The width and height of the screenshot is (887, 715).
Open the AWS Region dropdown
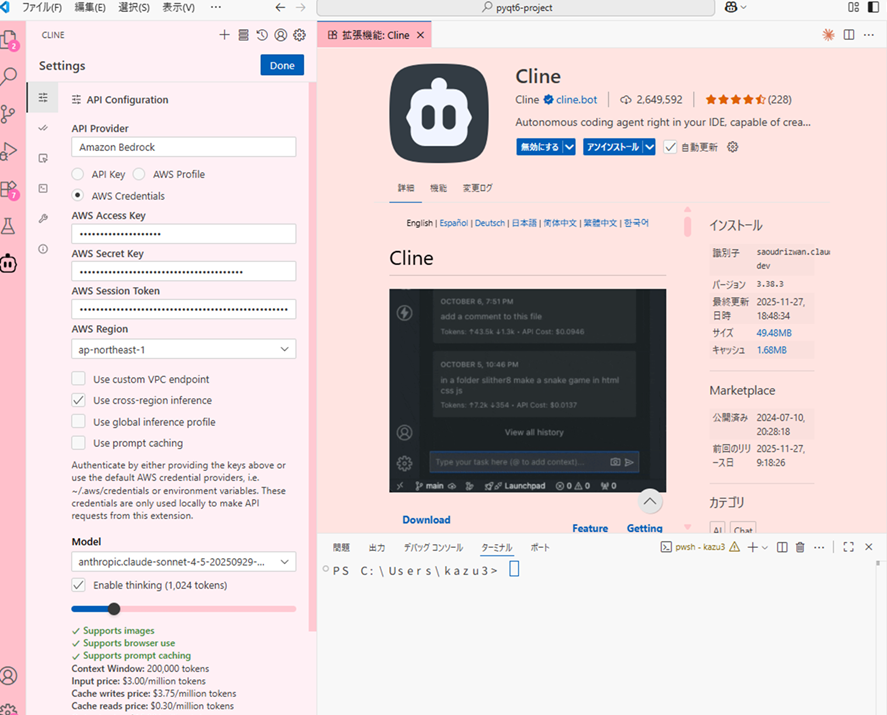tap(184, 350)
